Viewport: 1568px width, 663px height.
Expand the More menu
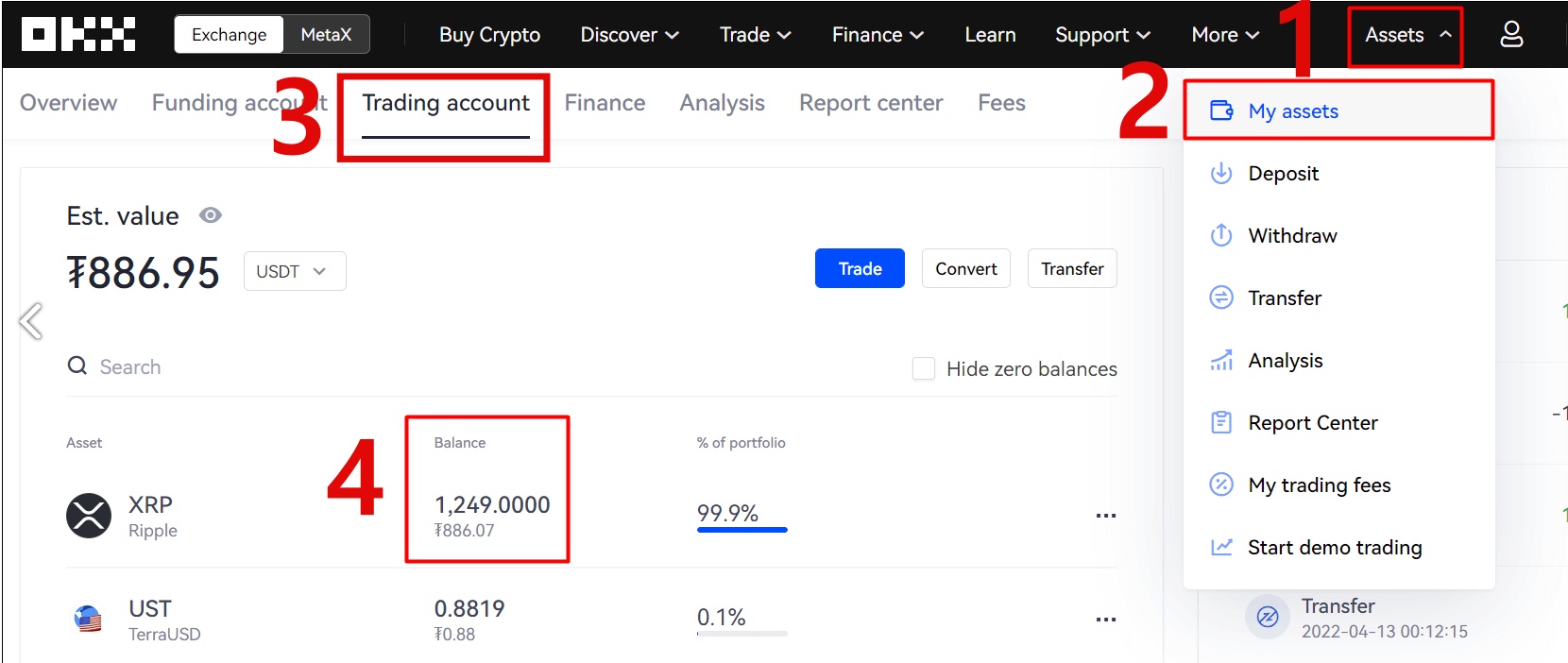click(1225, 35)
